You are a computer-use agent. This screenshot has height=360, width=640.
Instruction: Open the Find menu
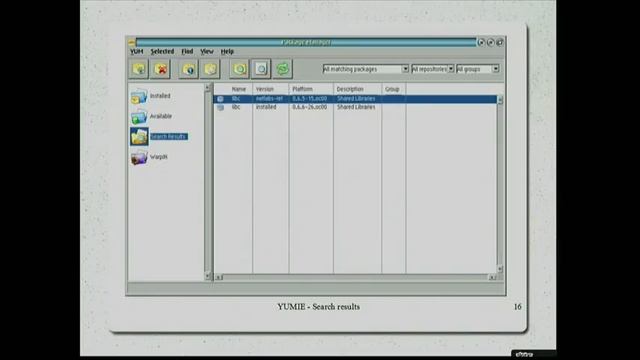click(187, 51)
